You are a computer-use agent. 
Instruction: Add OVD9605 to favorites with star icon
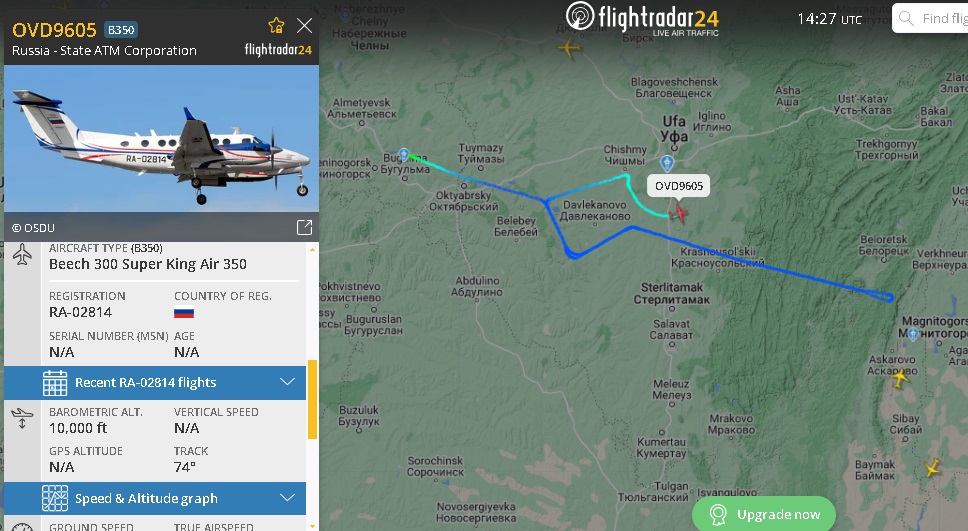[x=276, y=25]
